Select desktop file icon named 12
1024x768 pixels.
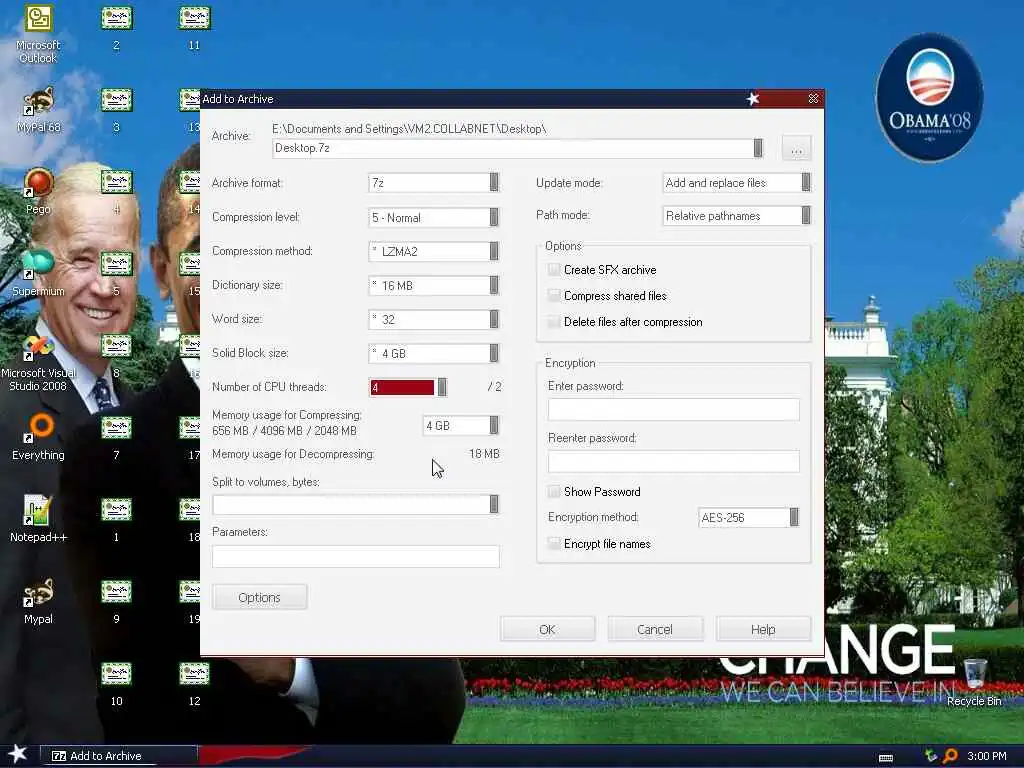pyautogui.click(x=194, y=684)
